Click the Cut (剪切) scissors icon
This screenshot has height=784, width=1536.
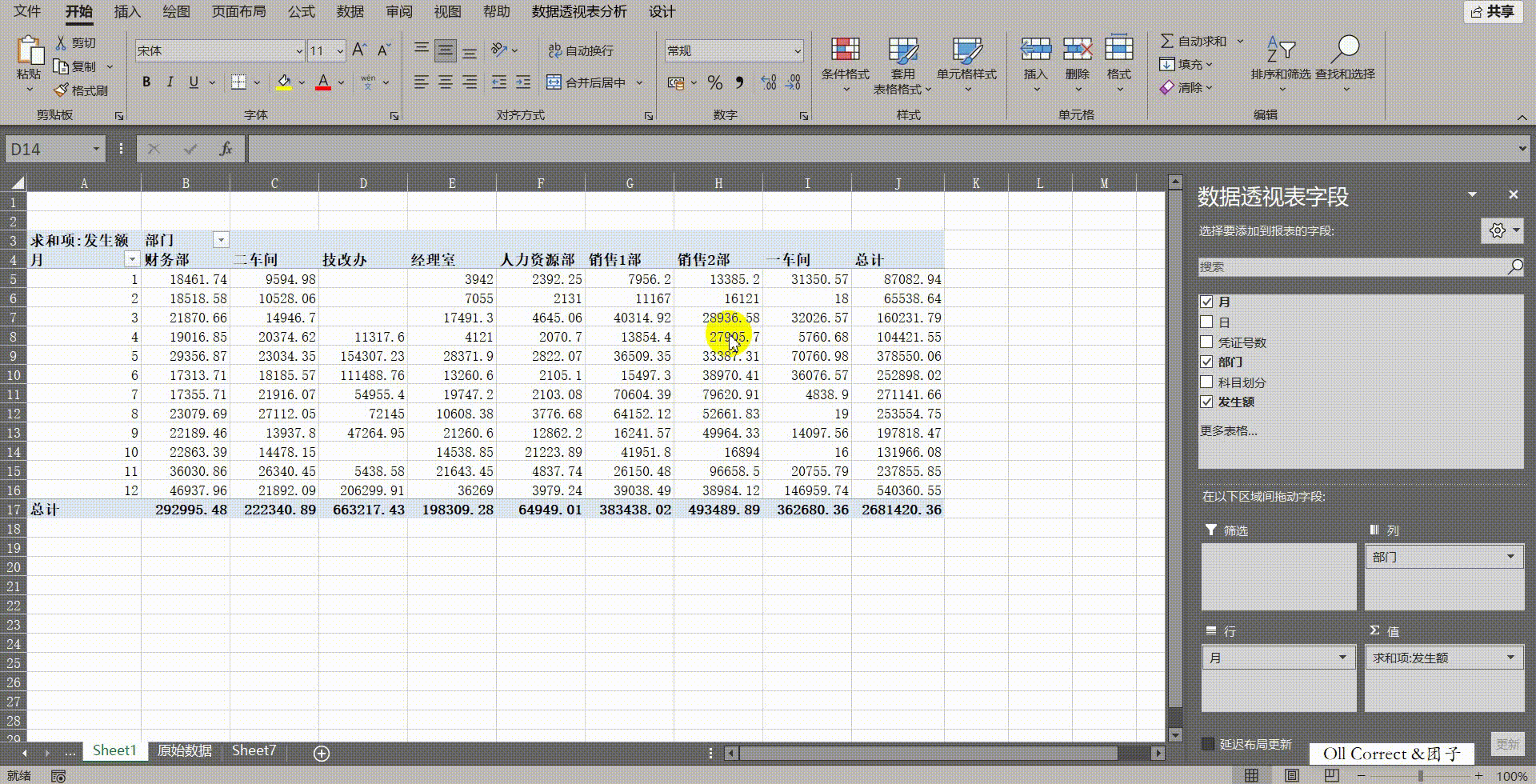61,42
